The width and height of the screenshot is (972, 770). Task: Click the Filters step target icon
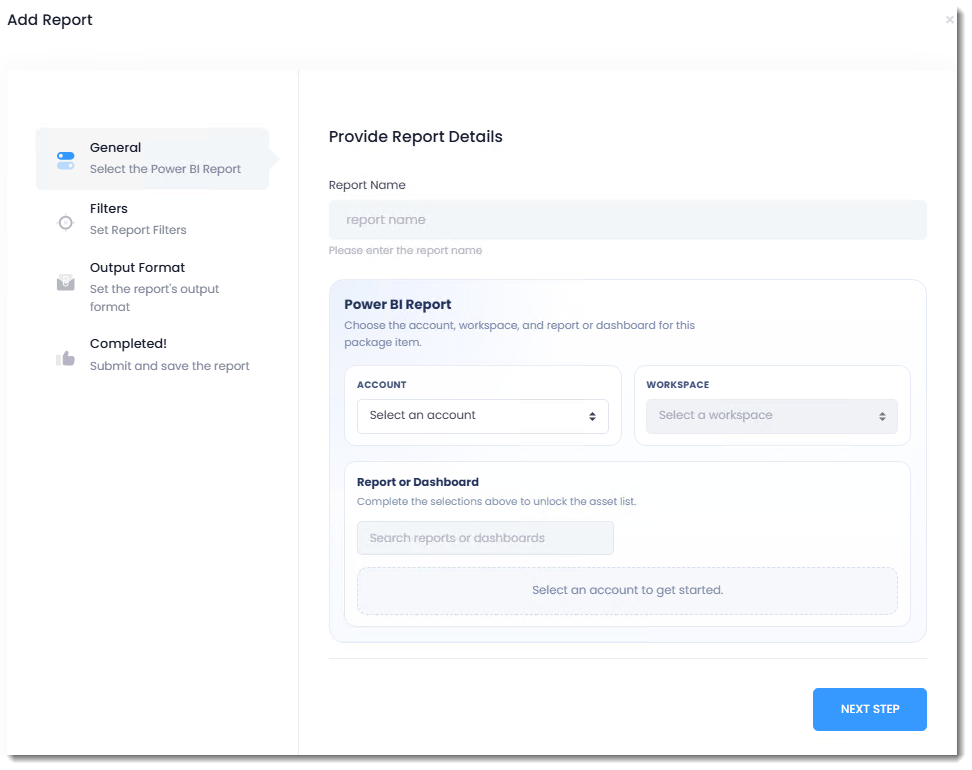pyautogui.click(x=66, y=223)
